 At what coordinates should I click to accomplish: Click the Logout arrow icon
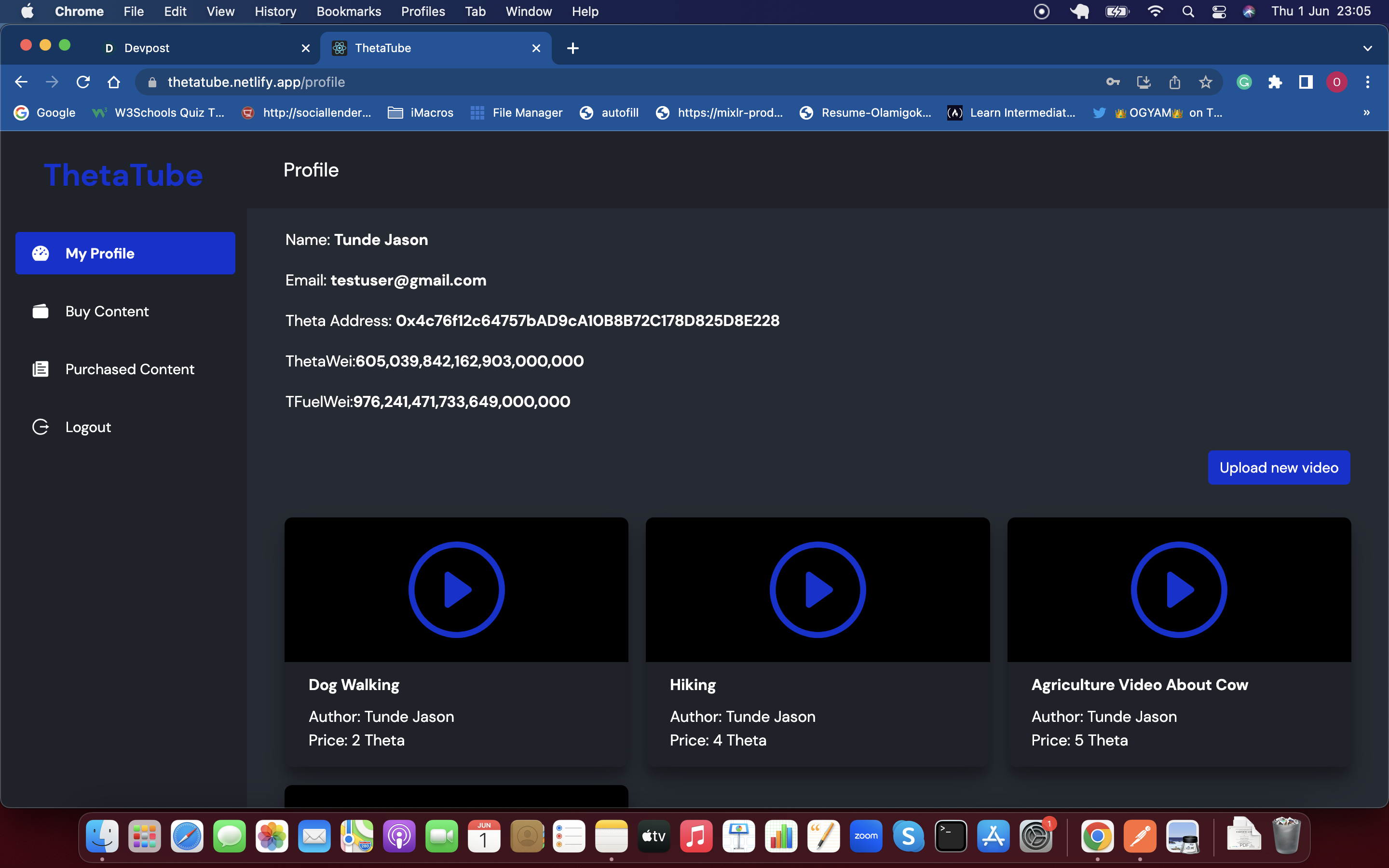coord(40,427)
